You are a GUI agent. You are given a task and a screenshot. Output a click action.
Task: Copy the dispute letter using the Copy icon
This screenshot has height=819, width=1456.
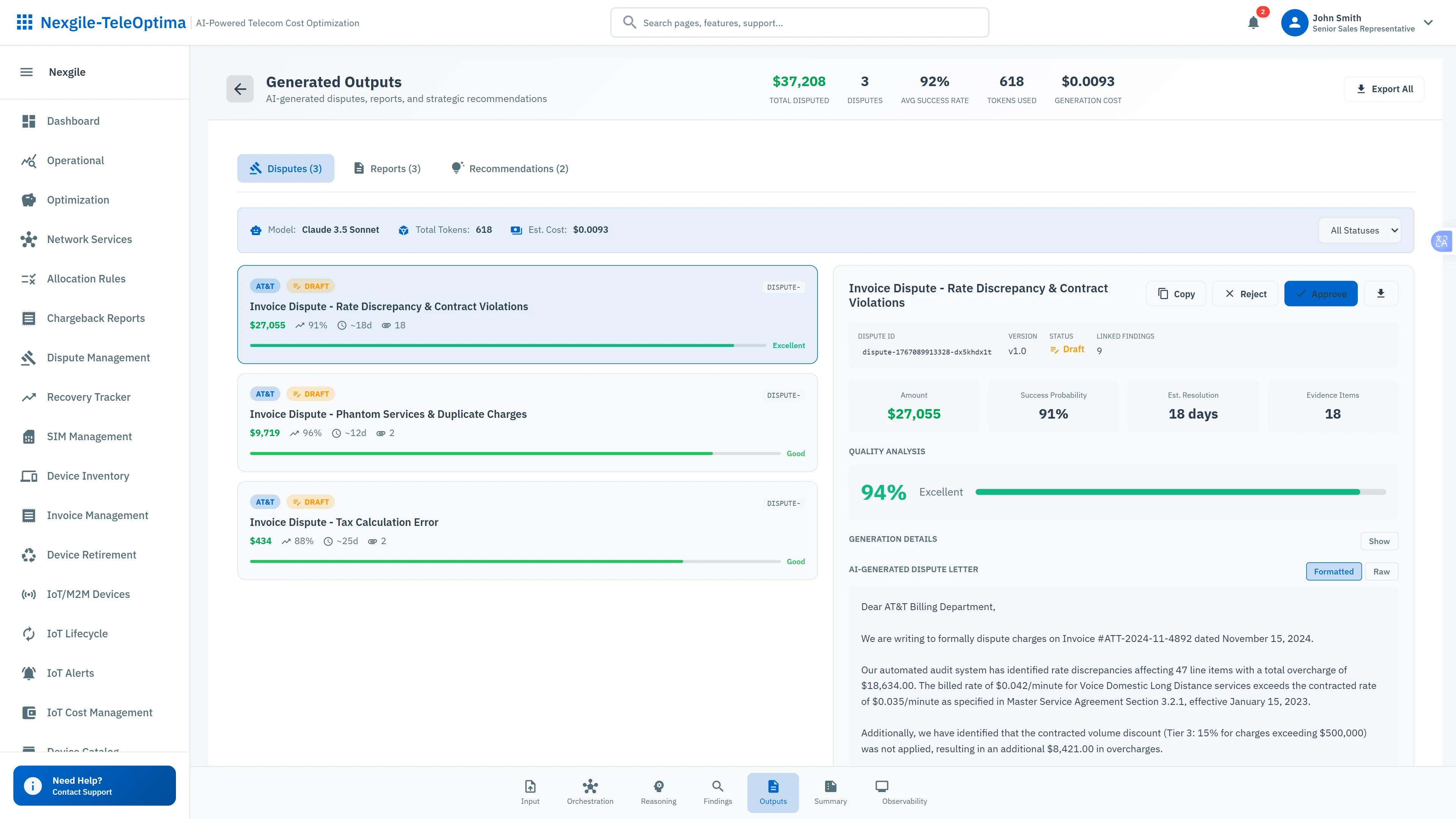click(x=1176, y=293)
